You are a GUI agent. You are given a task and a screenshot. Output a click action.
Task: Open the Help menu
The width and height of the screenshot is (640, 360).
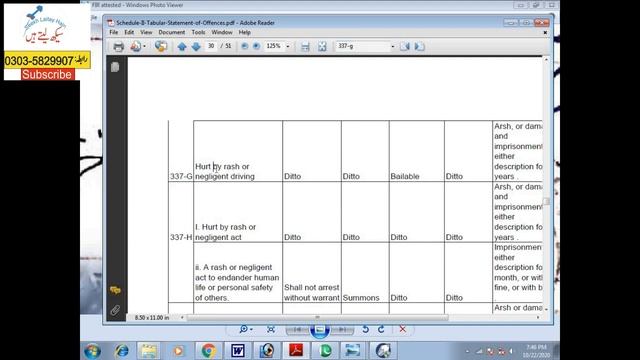coord(244,32)
